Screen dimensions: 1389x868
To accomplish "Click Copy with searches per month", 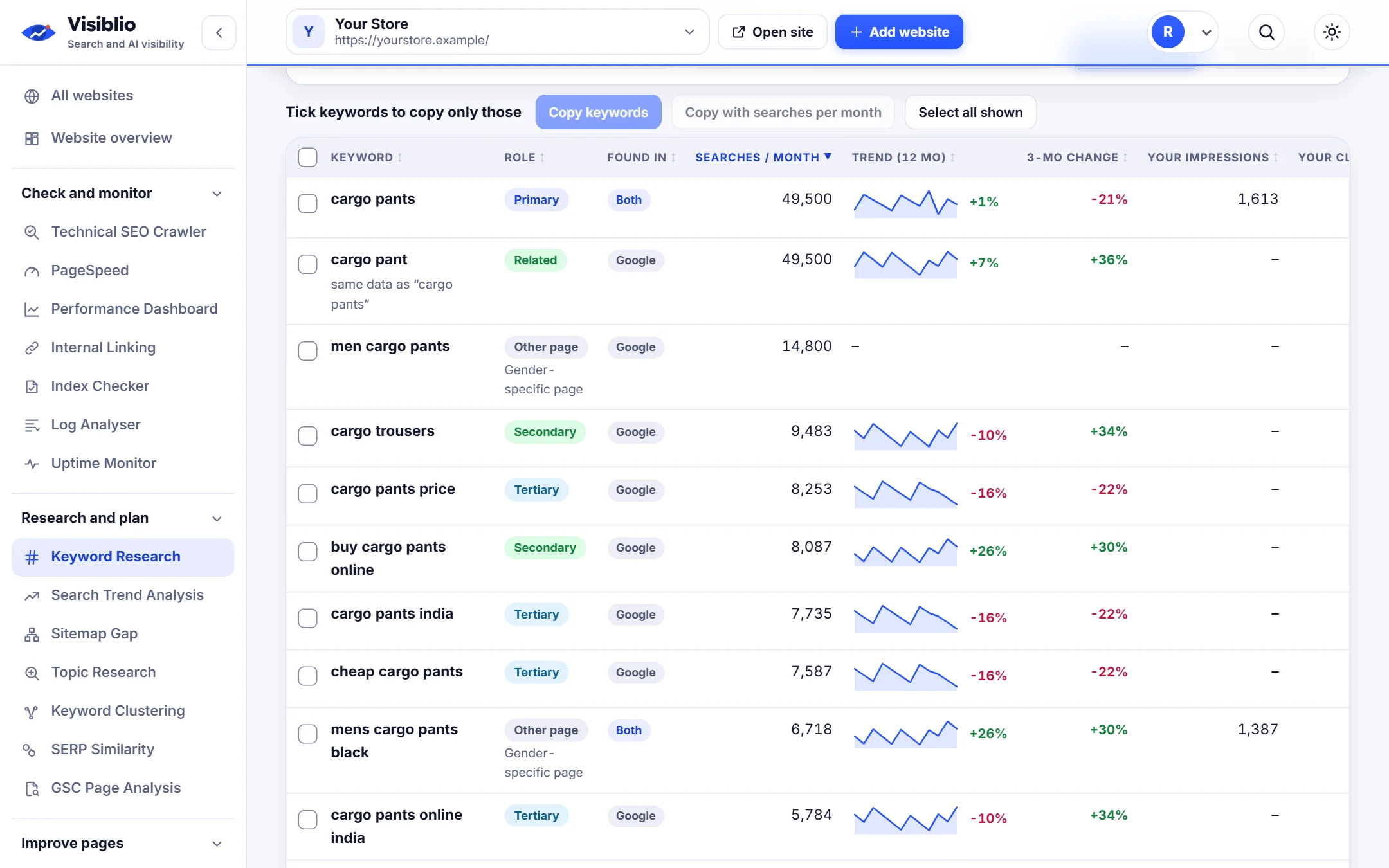I will pos(783,113).
